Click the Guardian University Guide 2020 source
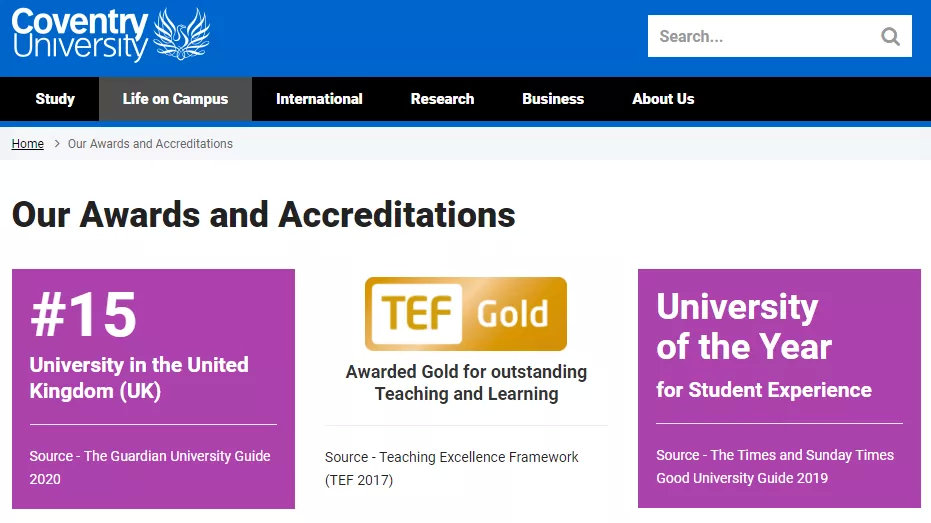Image resolution: width=931 pixels, height=523 pixels. tap(150, 467)
